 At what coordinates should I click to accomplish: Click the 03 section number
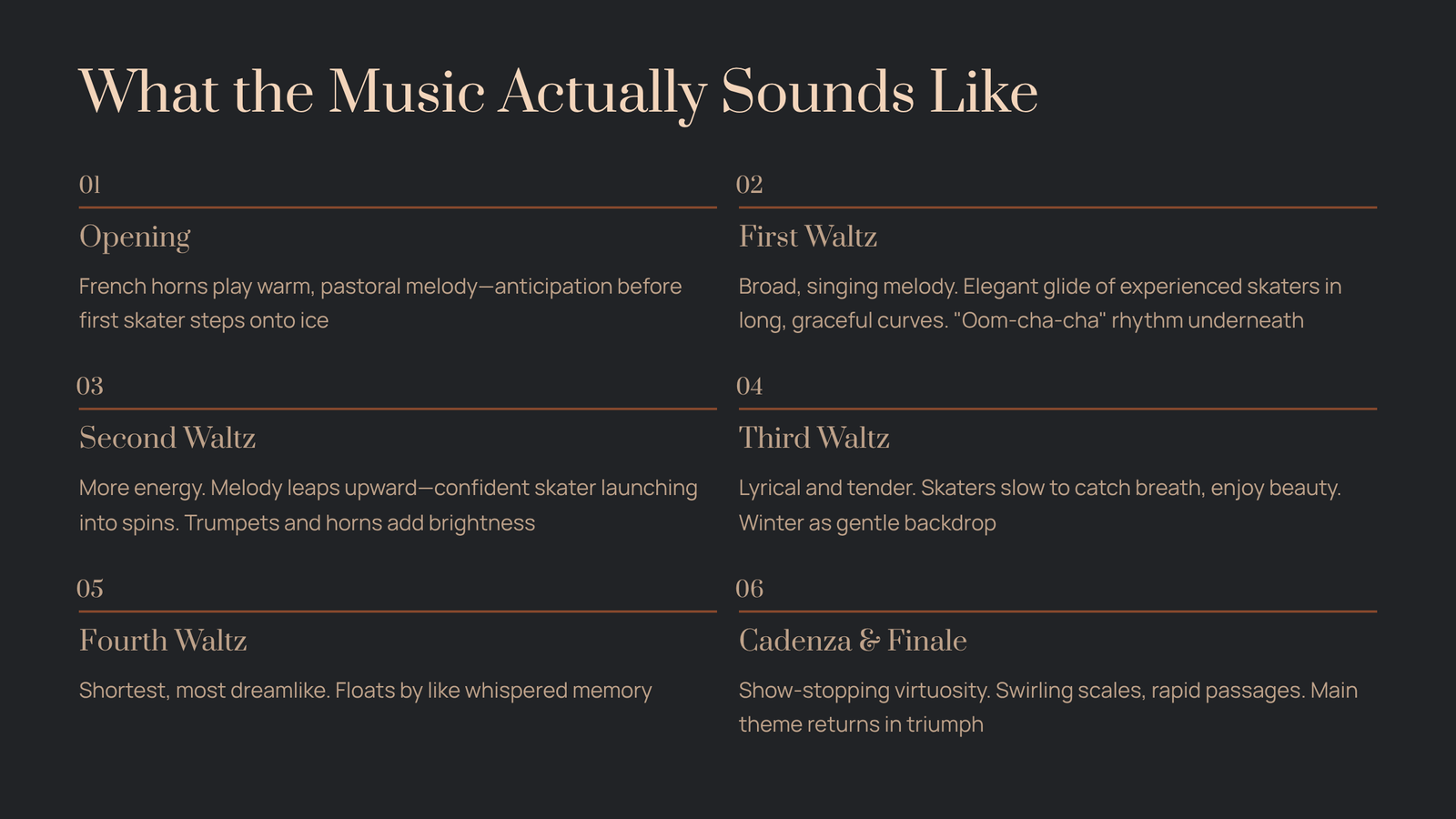[89, 387]
